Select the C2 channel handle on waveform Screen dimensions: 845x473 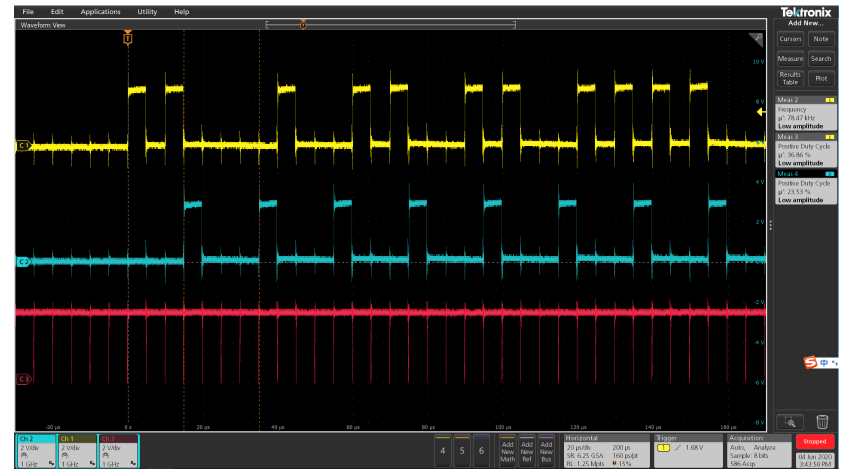pos(24,262)
